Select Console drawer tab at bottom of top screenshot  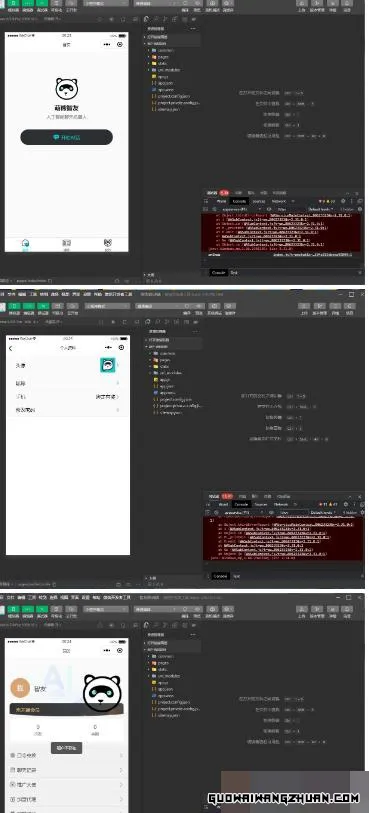(218, 272)
